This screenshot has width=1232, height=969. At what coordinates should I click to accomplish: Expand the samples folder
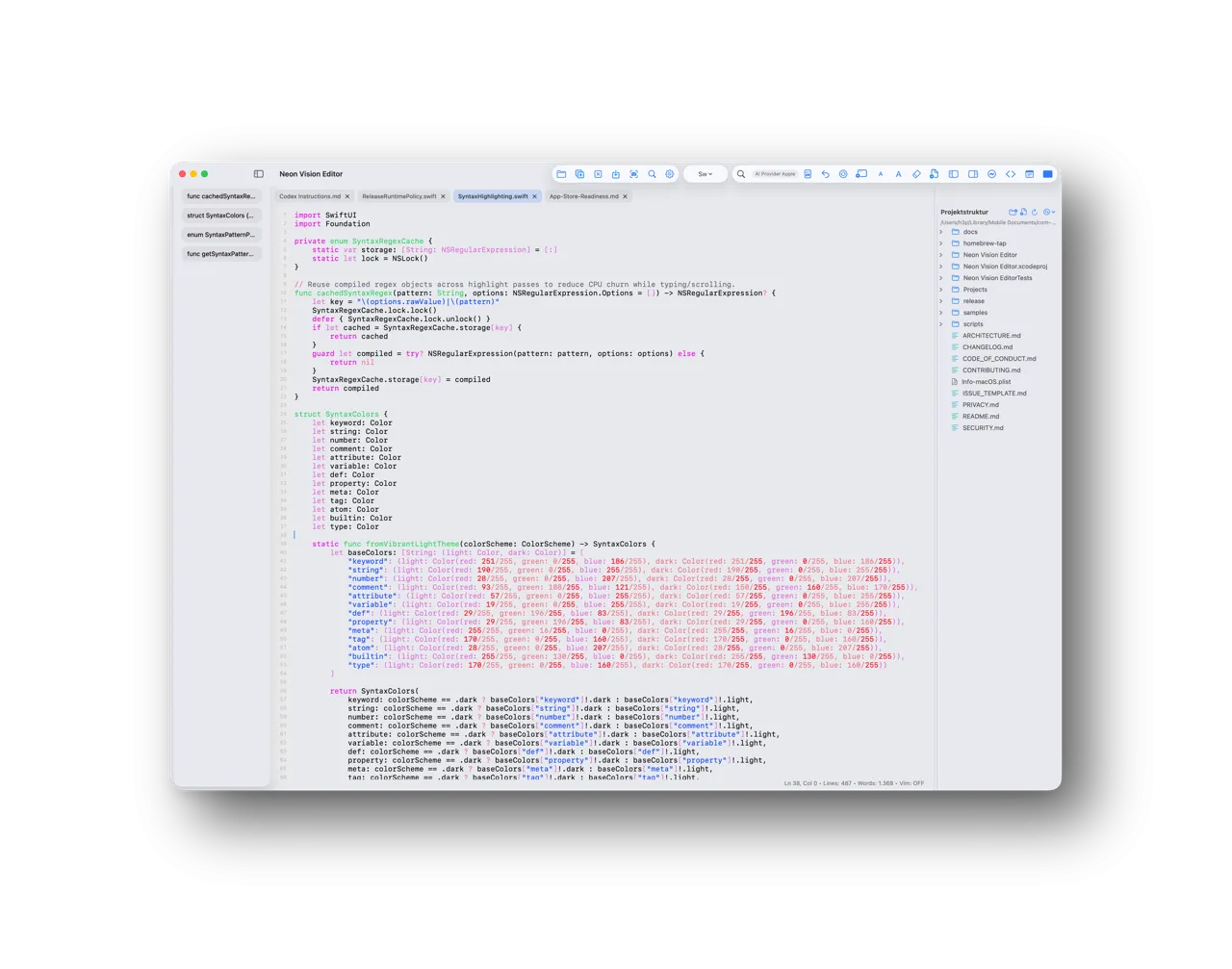[x=941, y=313]
